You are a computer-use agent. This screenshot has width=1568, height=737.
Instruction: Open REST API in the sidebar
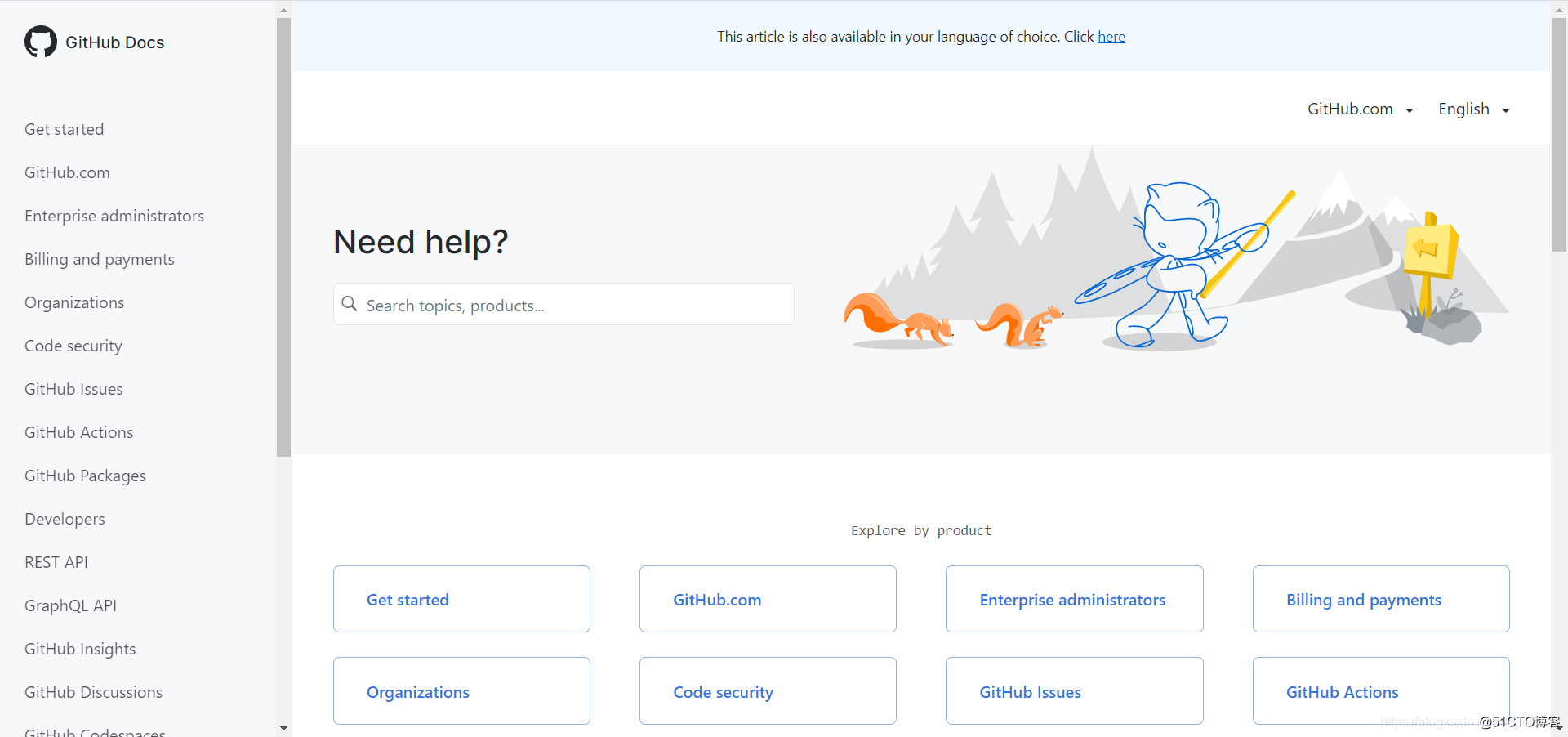click(56, 562)
